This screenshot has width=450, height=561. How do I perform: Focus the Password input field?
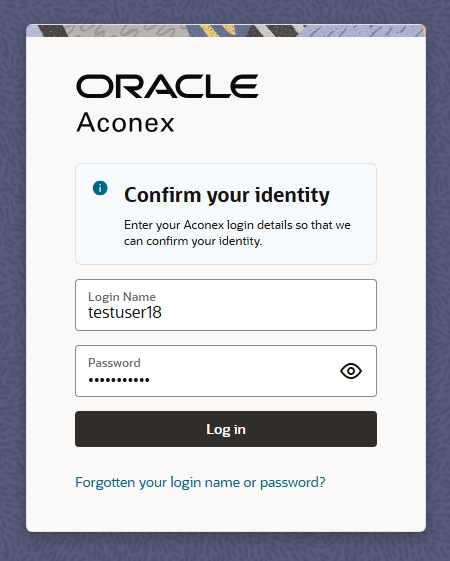[226, 371]
